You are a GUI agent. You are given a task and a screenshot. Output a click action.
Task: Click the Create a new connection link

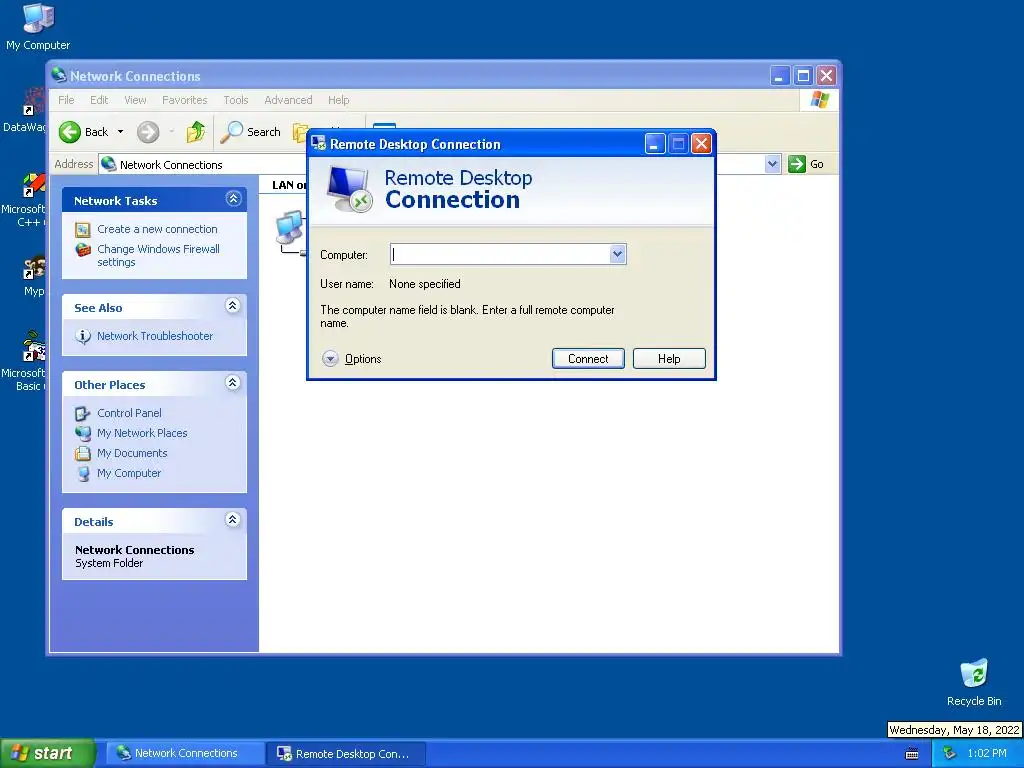click(157, 229)
